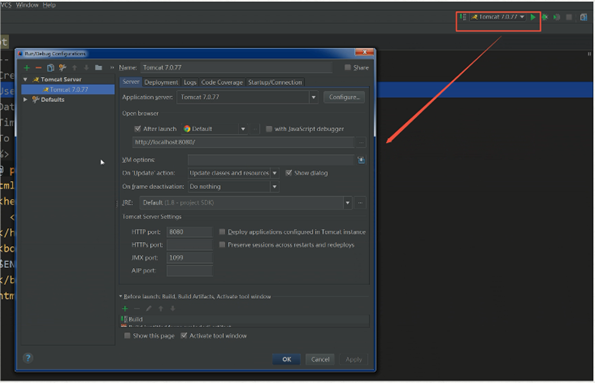Screen dimensions: 595x383
Task: Open the JRE dropdown
Action: pyautogui.click(x=348, y=203)
